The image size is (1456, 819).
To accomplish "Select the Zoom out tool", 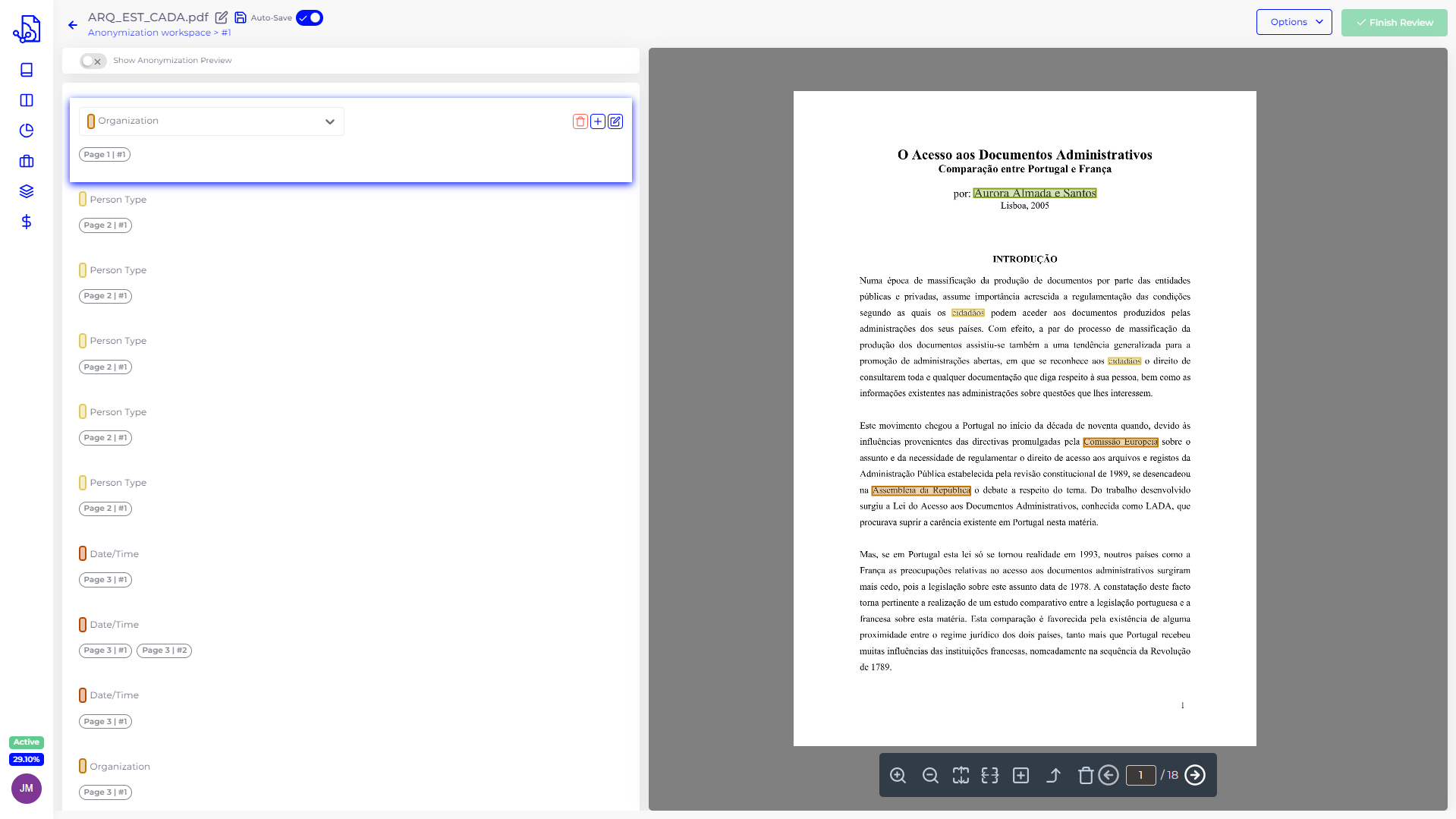I will coord(930,775).
